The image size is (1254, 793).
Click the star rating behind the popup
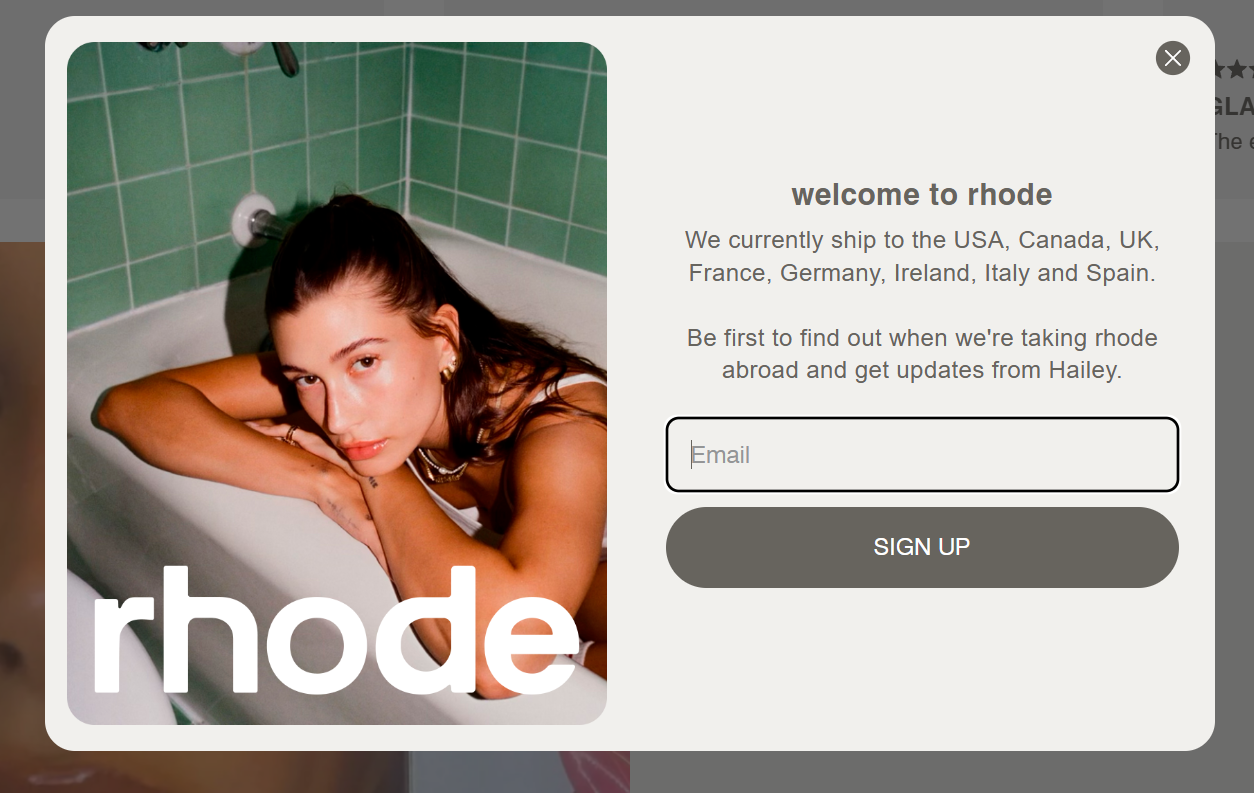(1232, 69)
